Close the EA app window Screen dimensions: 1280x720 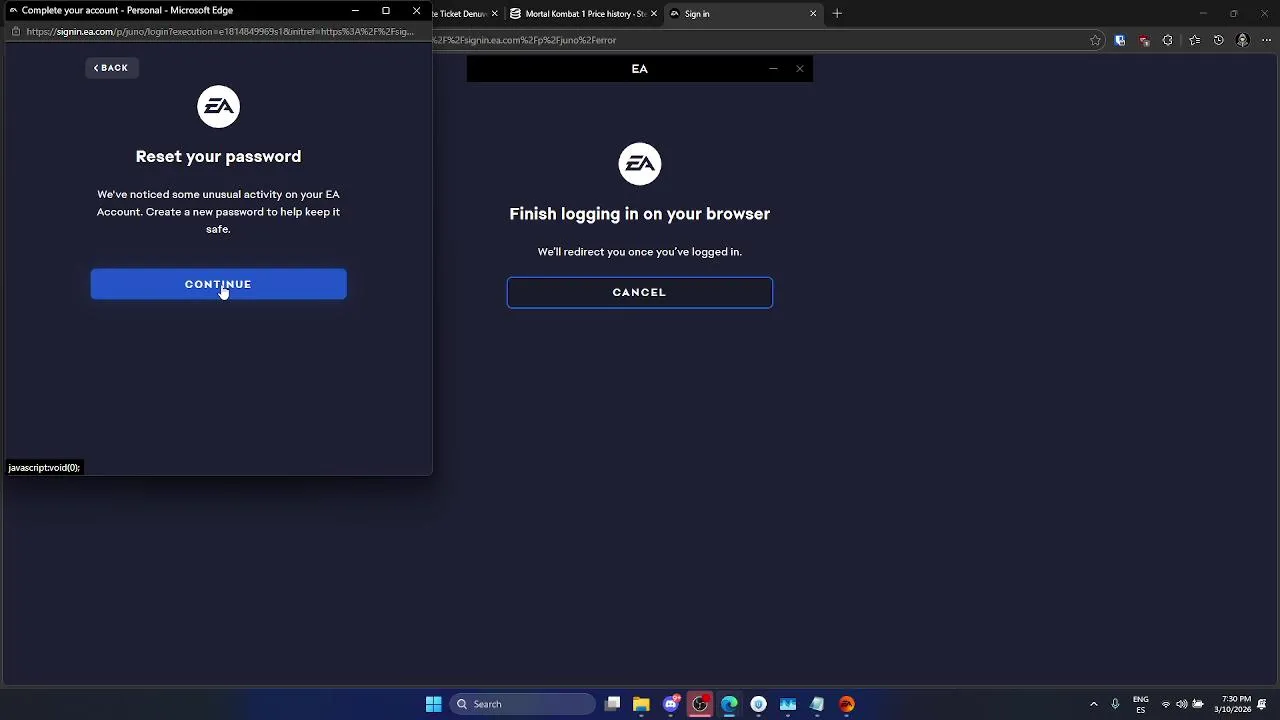point(799,69)
